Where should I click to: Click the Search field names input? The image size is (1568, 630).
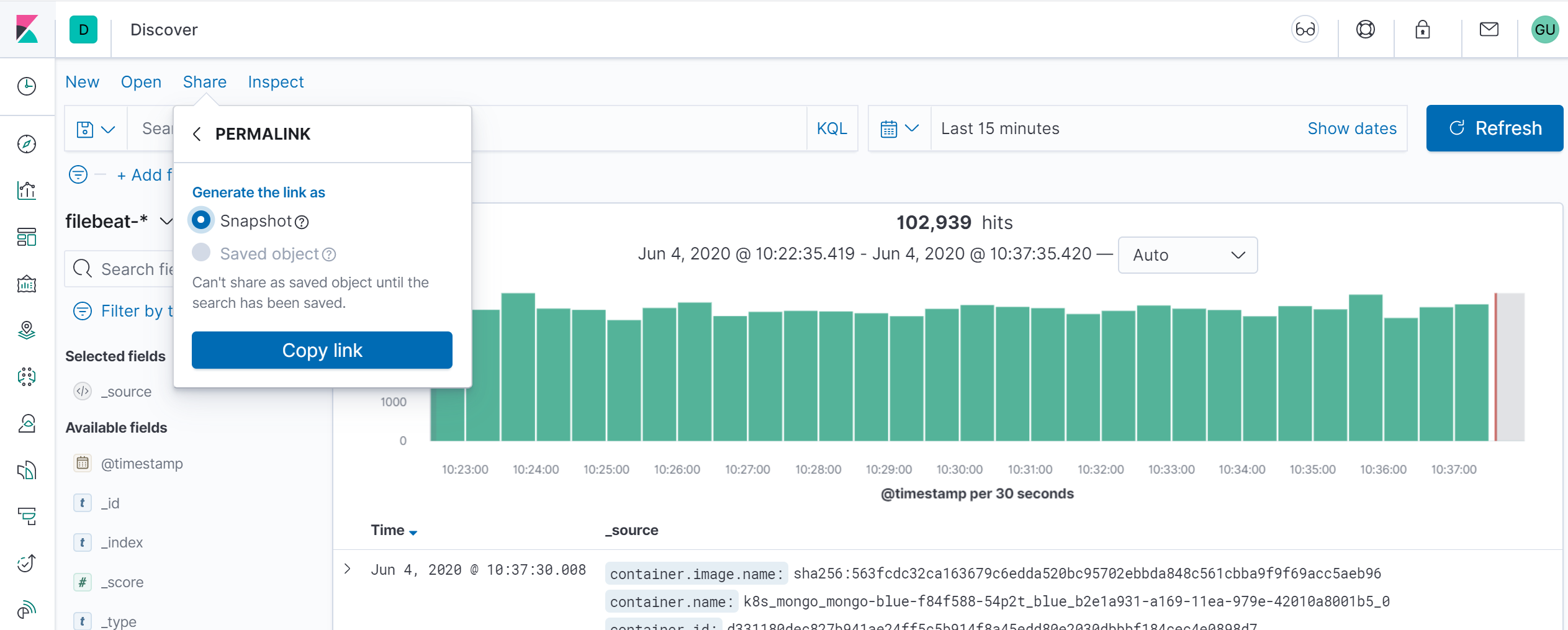tap(119, 269)
